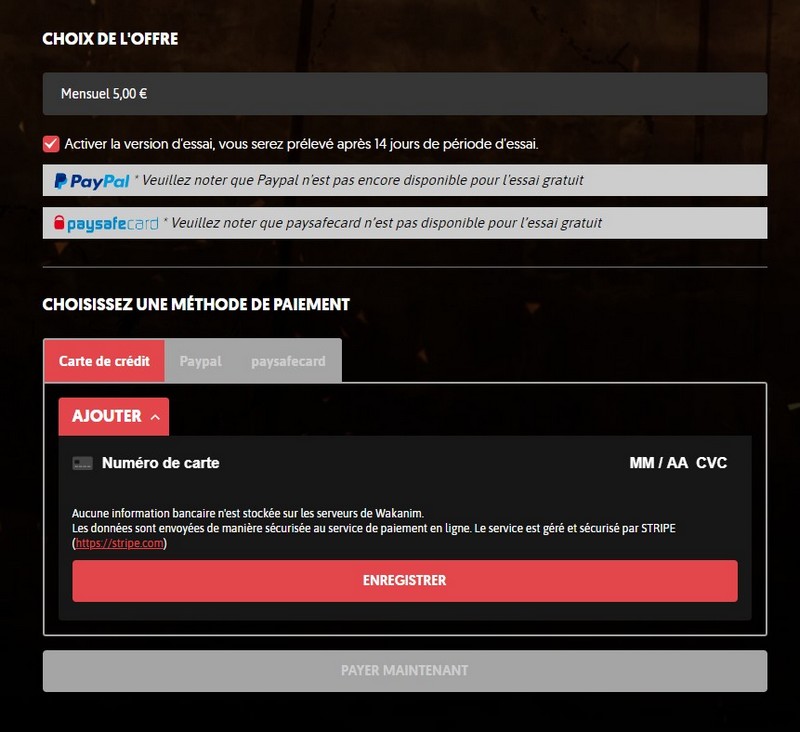Click the Paypal not available notice text
800x732 pixels.
click(359, 180)
